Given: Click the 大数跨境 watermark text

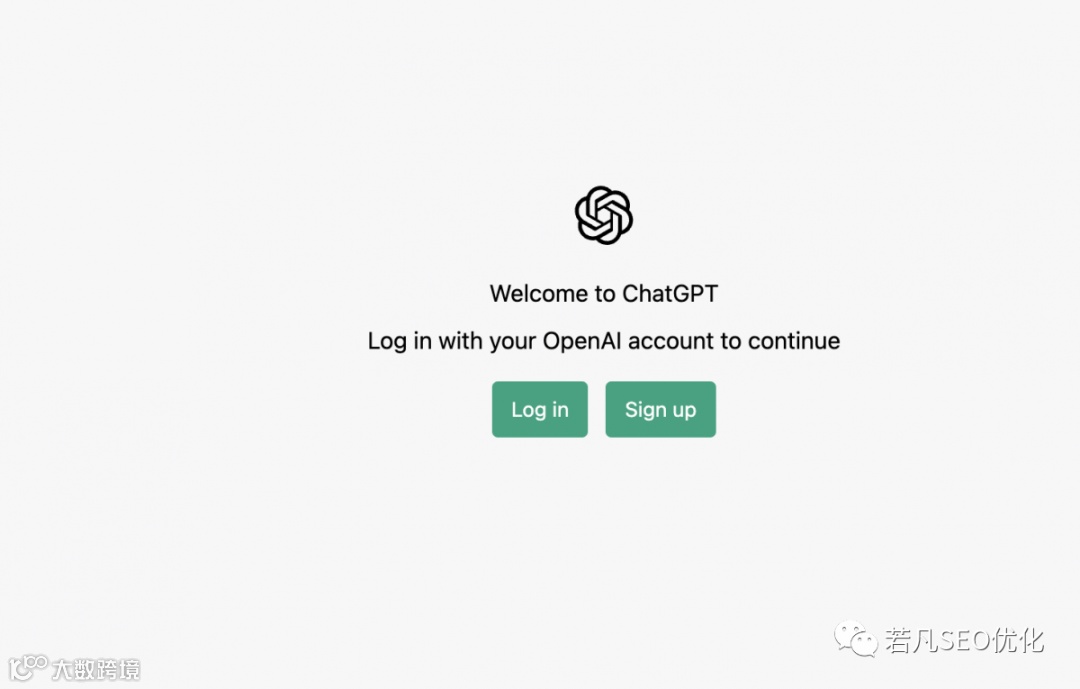Looking at the screenshot, I should coord(96,670).
